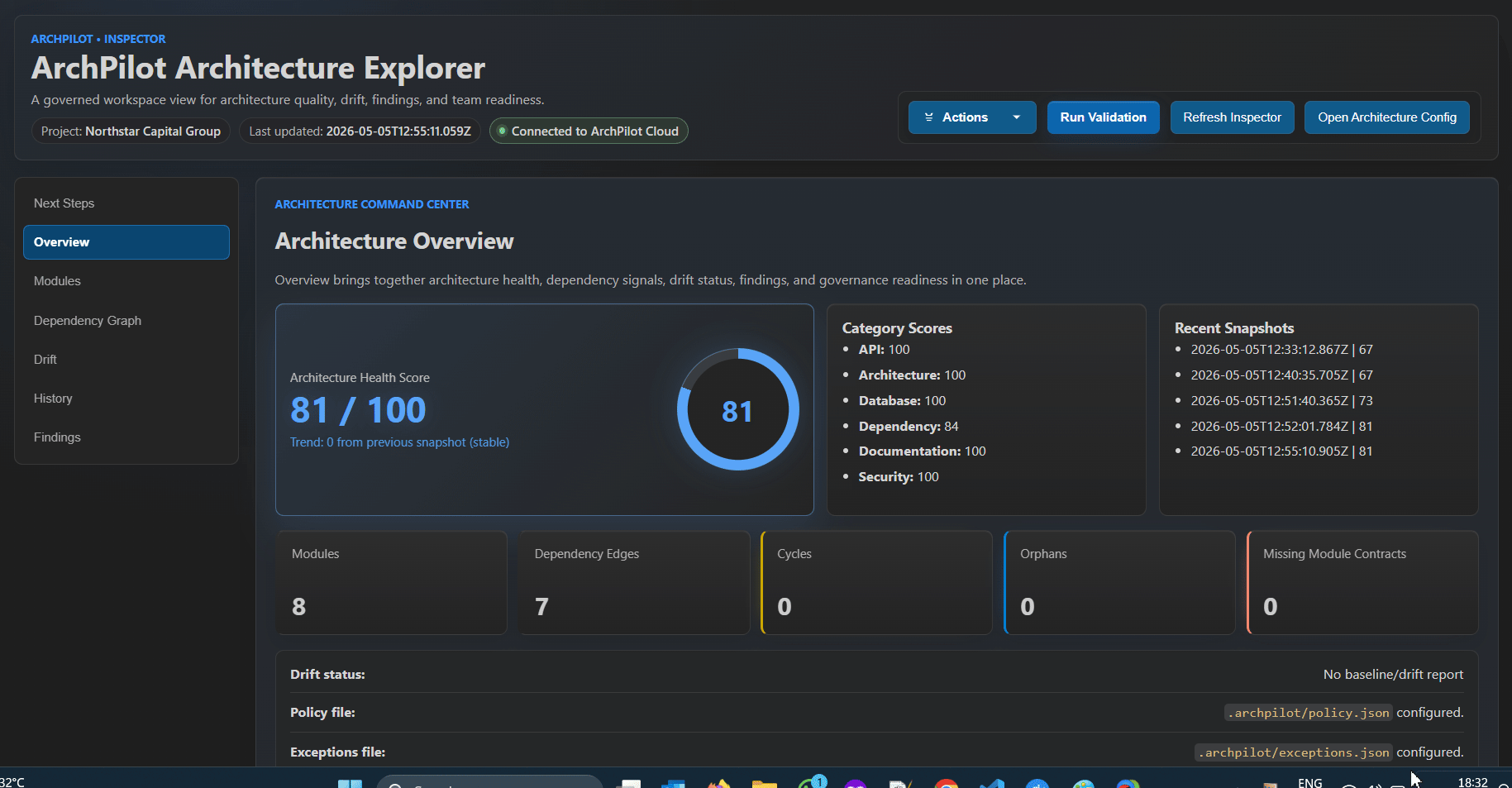Image resolution: width=1512 pixels, height=788 pixels.
Task: Click the Drift status label
Action: pos(327,675)
